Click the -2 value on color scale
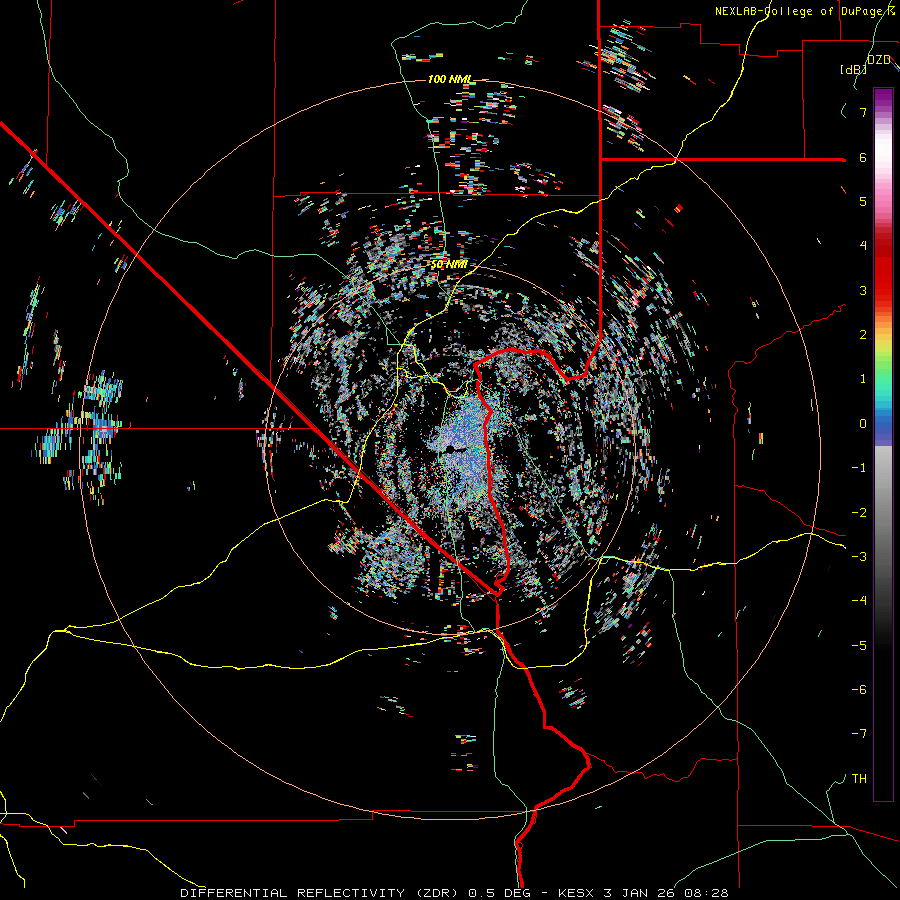 pos(859,513)
